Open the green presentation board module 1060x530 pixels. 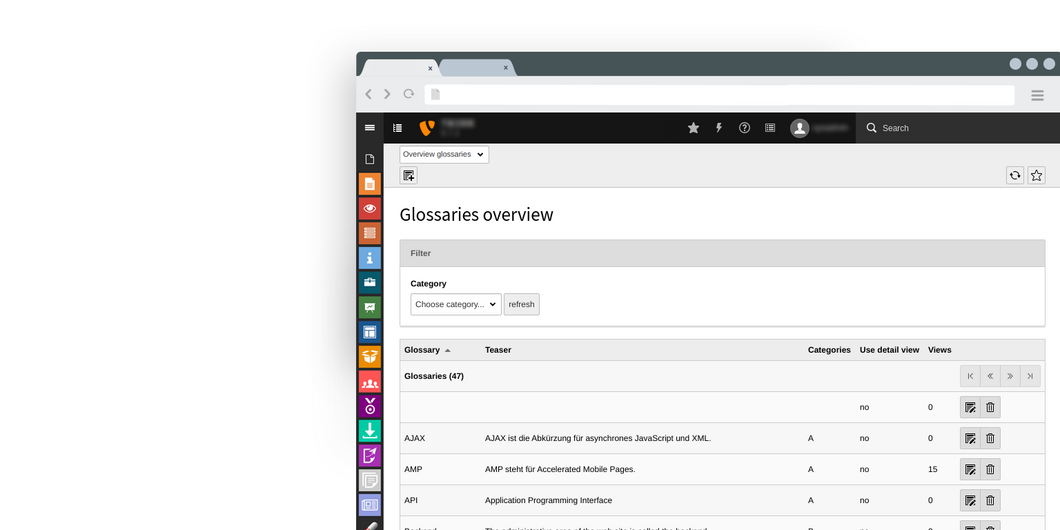coord(370,308)
